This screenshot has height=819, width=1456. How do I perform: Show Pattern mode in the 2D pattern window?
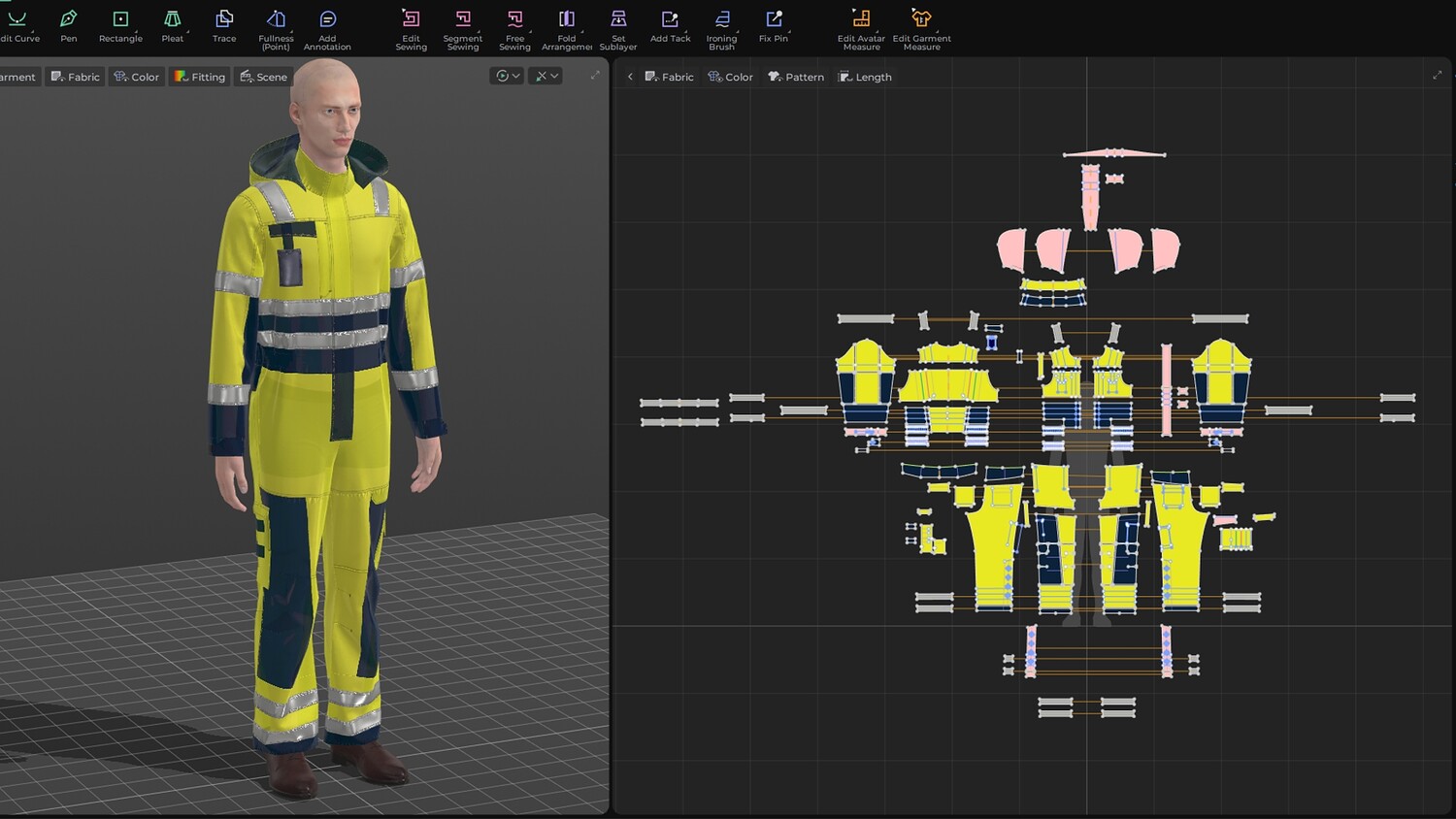pyautogui.click(x=796, y=77)
